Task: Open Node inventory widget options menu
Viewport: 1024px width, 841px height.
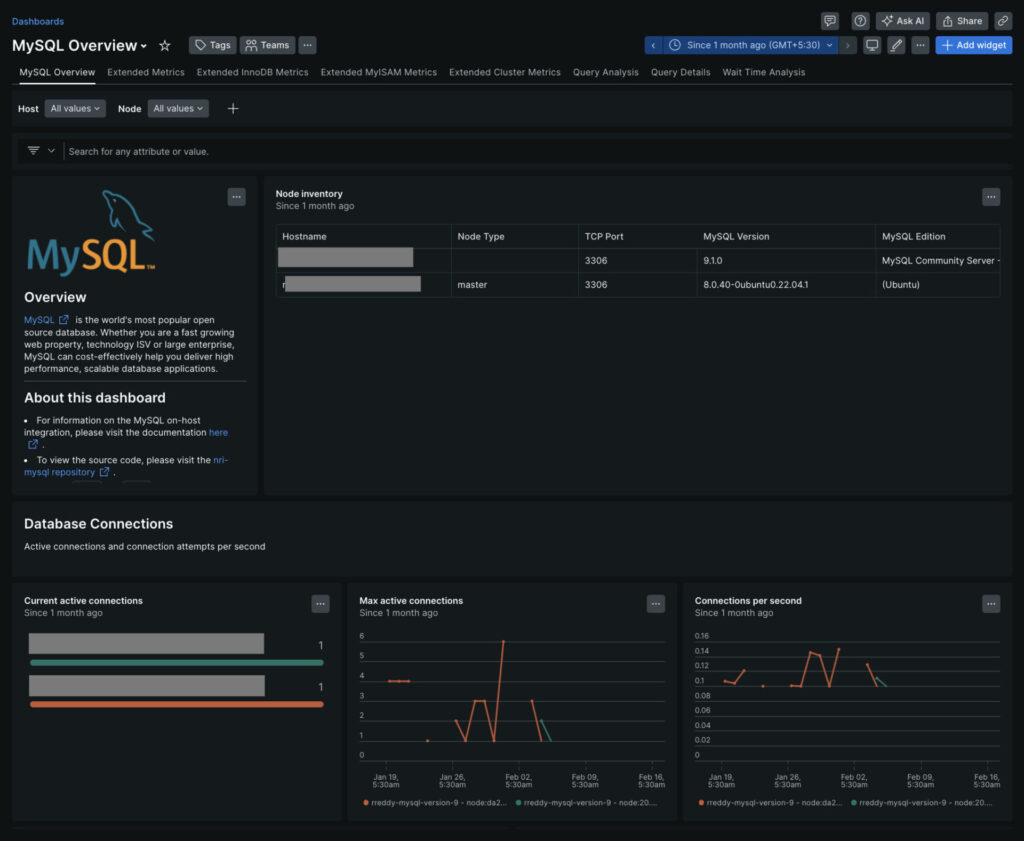Action: tap(990, 197)
